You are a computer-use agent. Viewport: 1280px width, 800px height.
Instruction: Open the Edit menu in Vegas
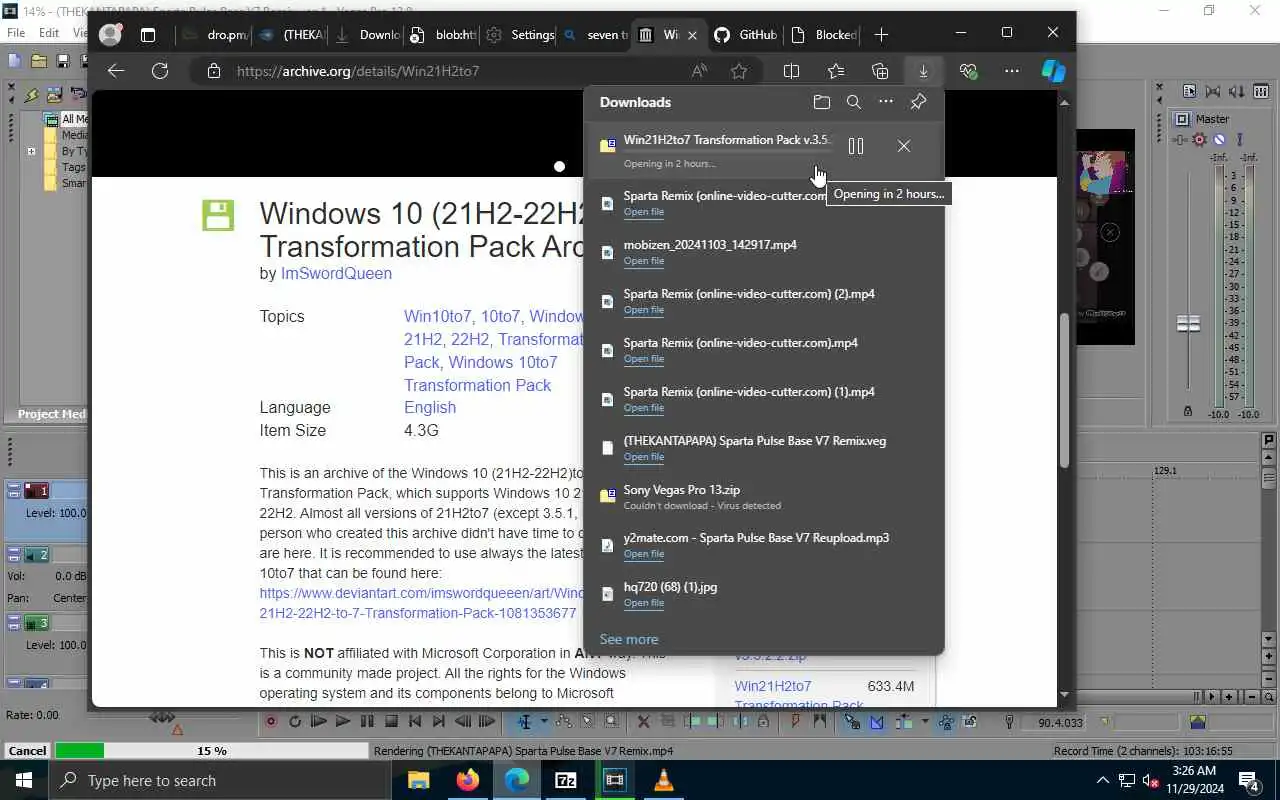pyautogui.click(x=49, y=32)
